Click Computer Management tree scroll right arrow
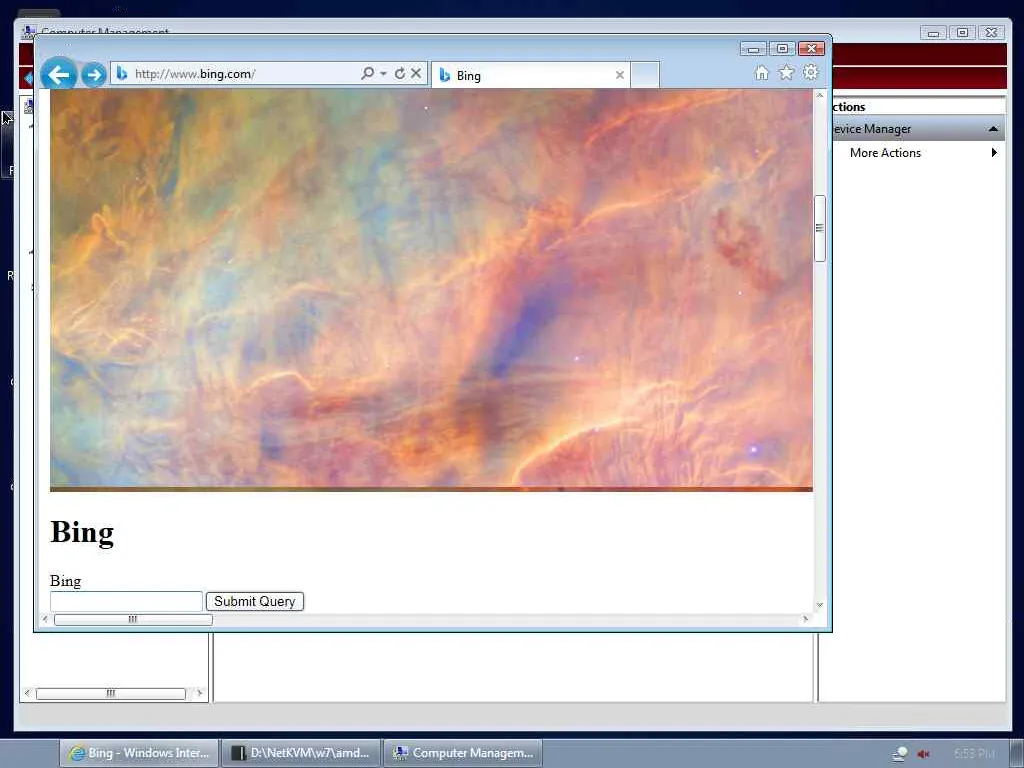 (199, 694)
